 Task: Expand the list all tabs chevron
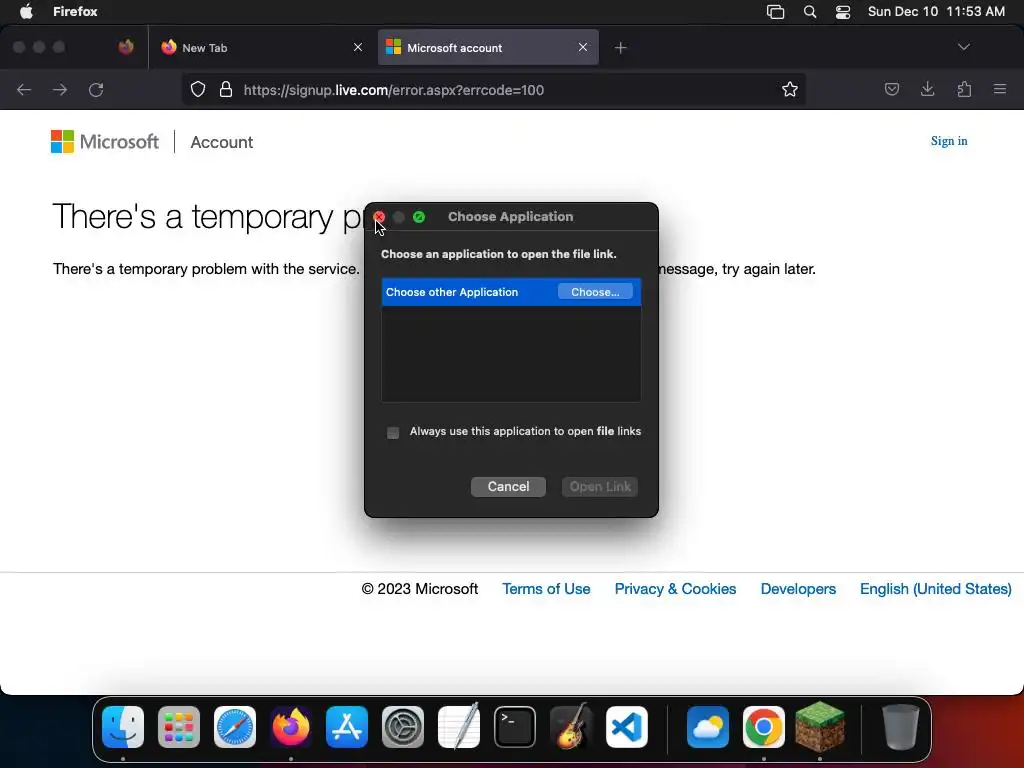point(963,47)
